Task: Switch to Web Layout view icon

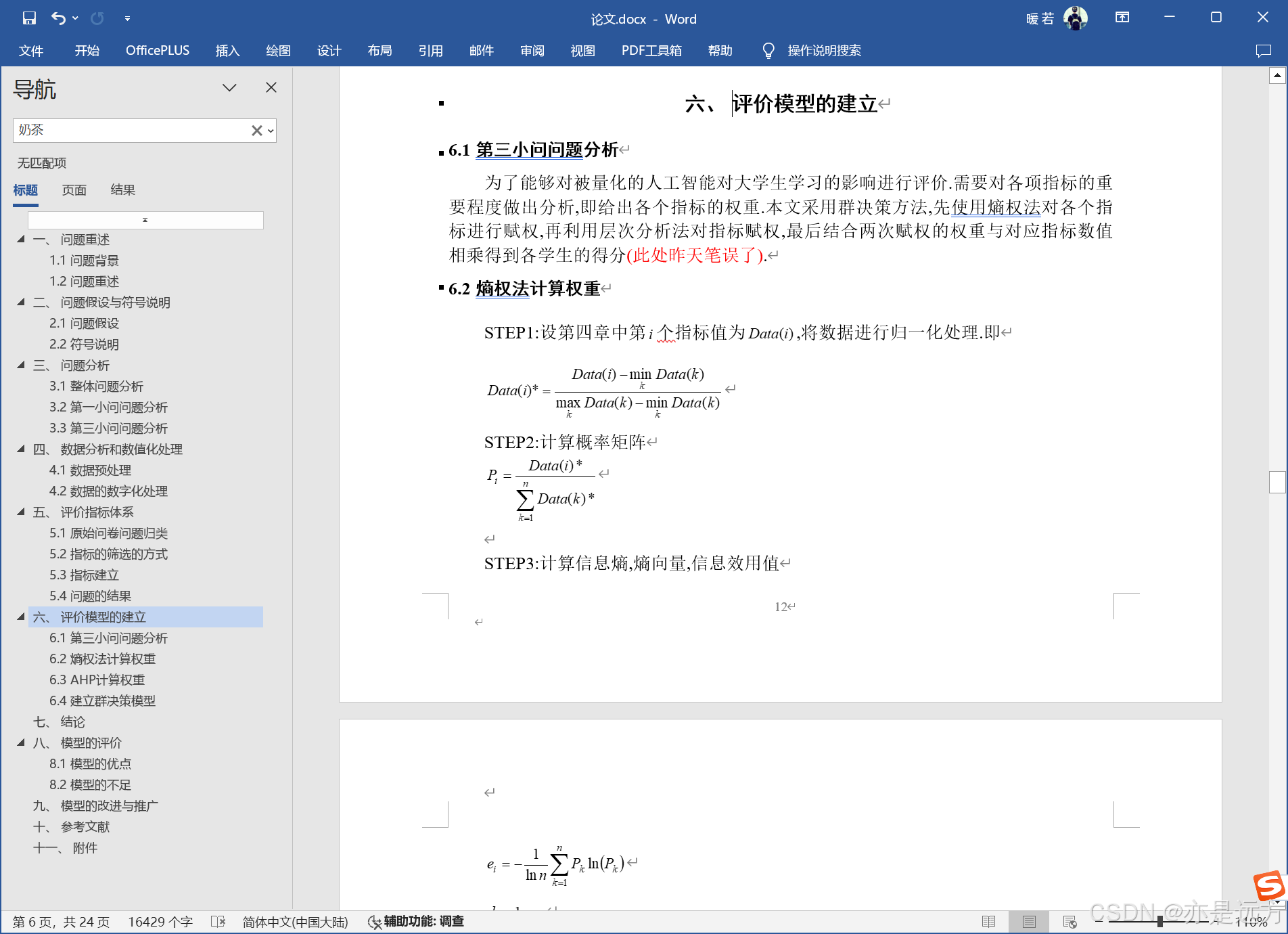Action: click(x=1069, y=922)
